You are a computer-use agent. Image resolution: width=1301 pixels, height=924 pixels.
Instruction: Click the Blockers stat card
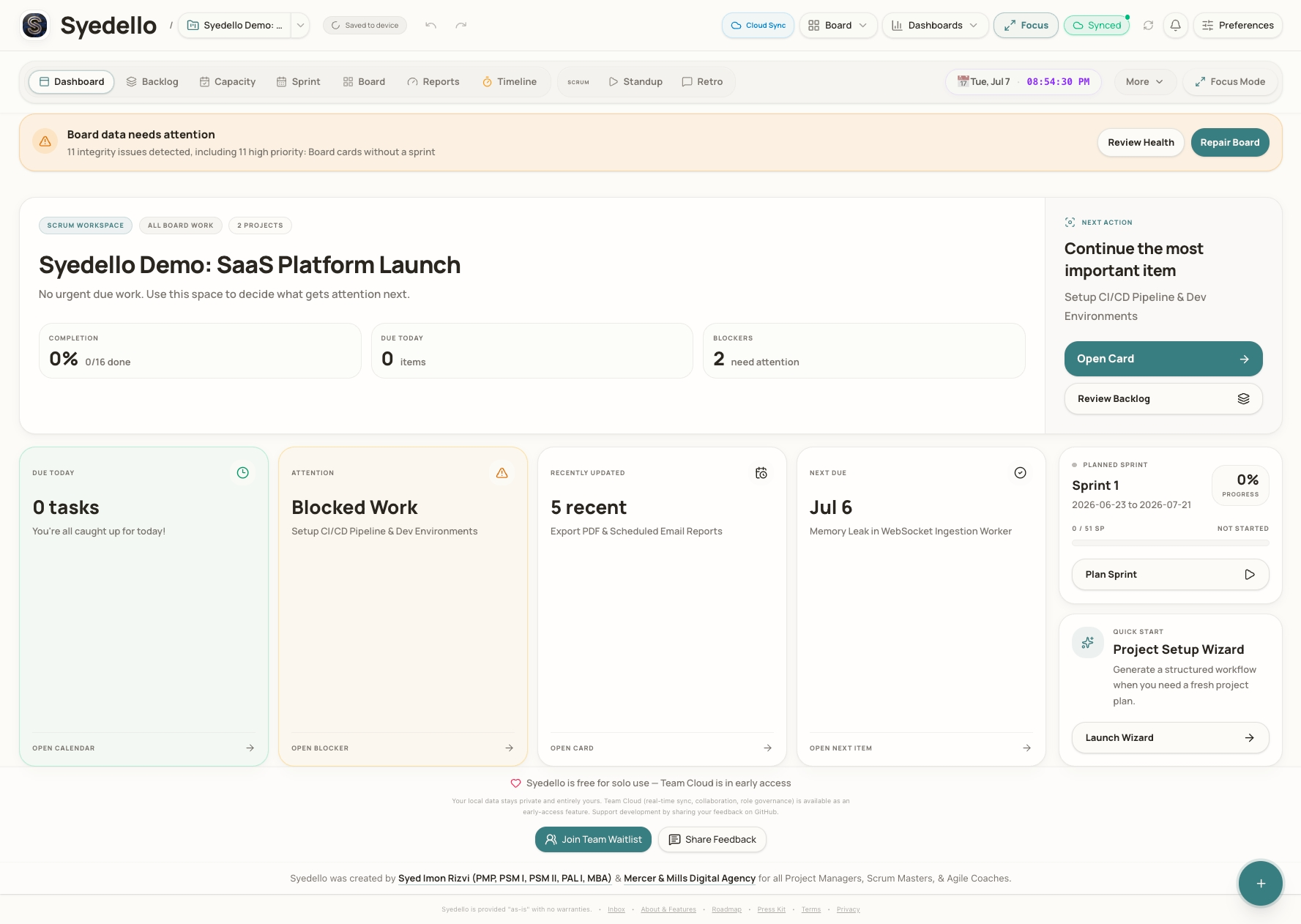(x=864, y=351)
